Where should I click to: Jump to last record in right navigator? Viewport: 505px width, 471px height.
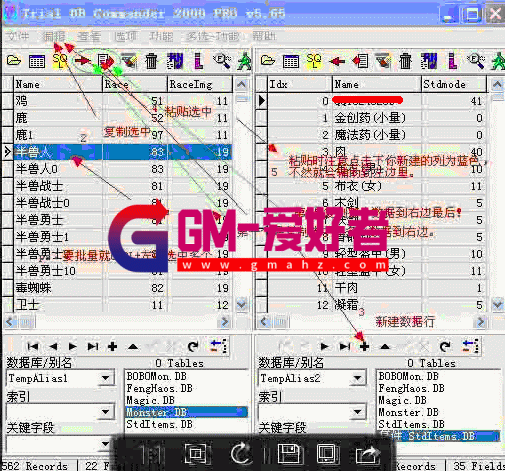click(344, 347)
